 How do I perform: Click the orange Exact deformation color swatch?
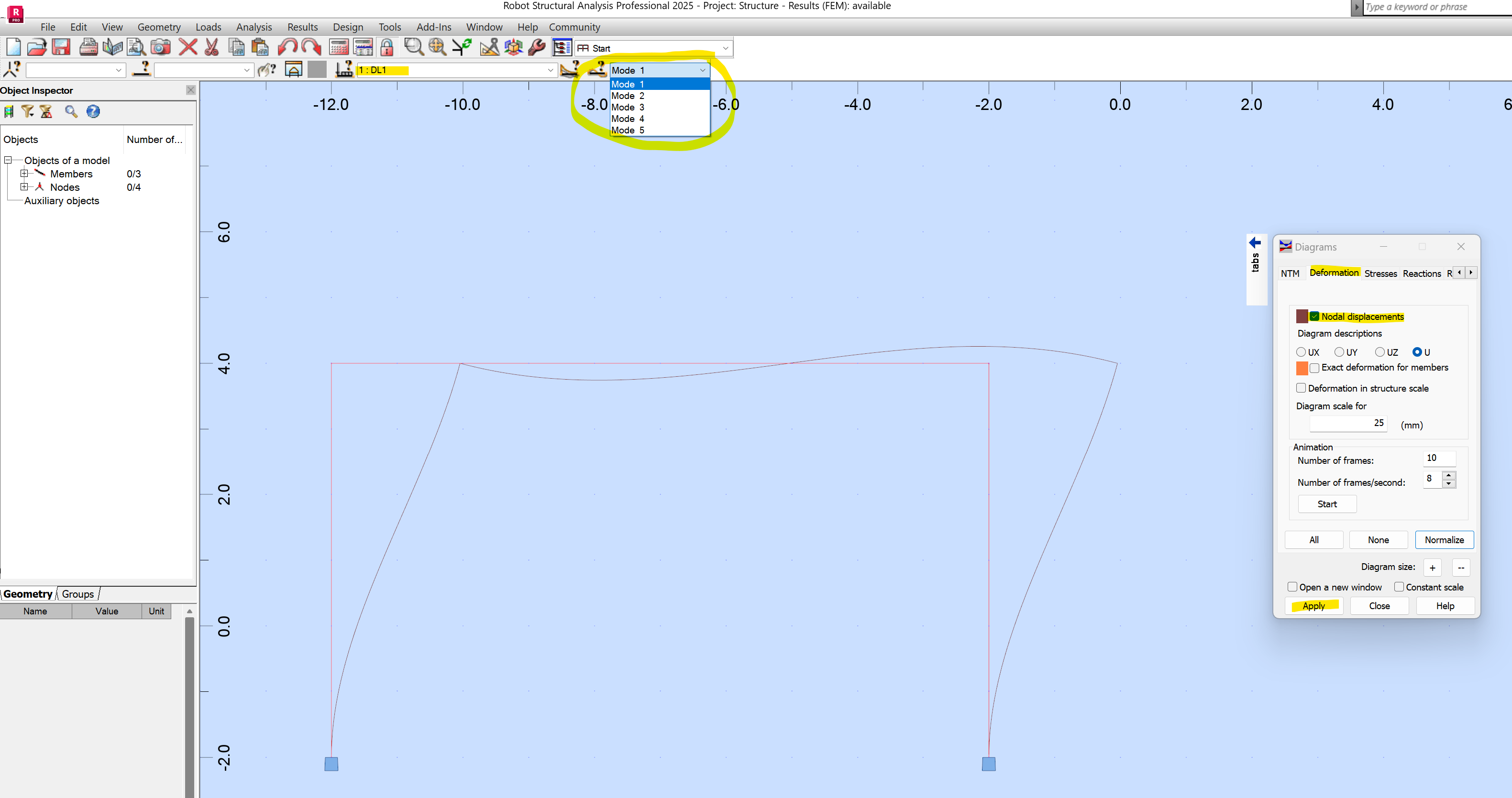point(1302,368)
